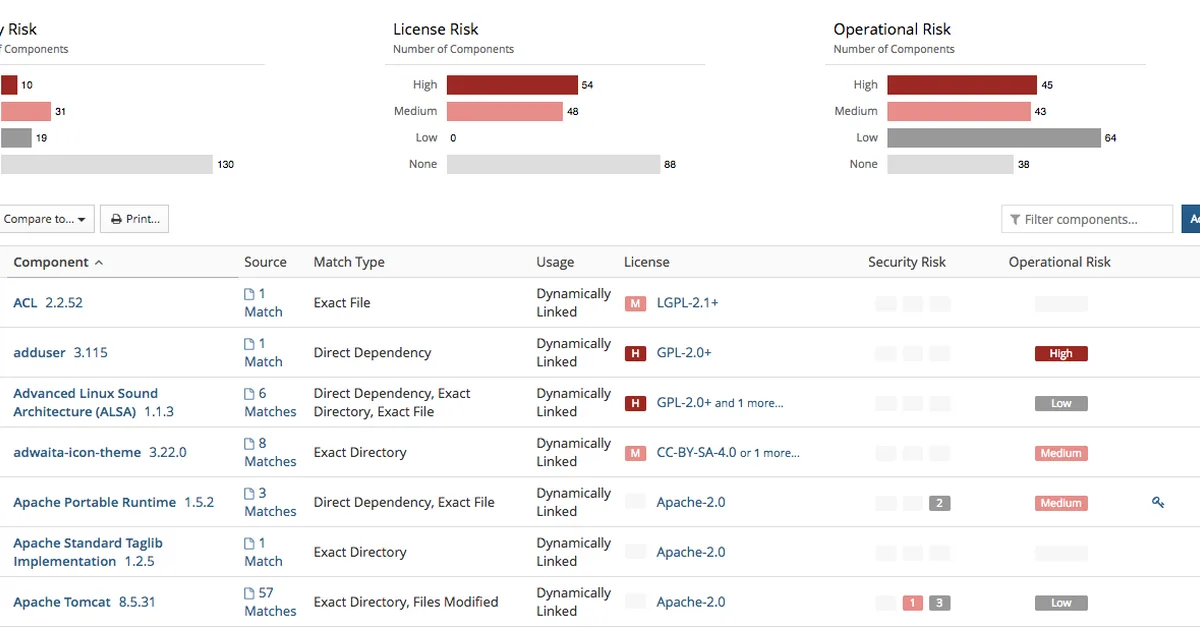Click the Operational Risk Low bar
The height and width of the screenshot is (628, 1200).
coord(993,138)
